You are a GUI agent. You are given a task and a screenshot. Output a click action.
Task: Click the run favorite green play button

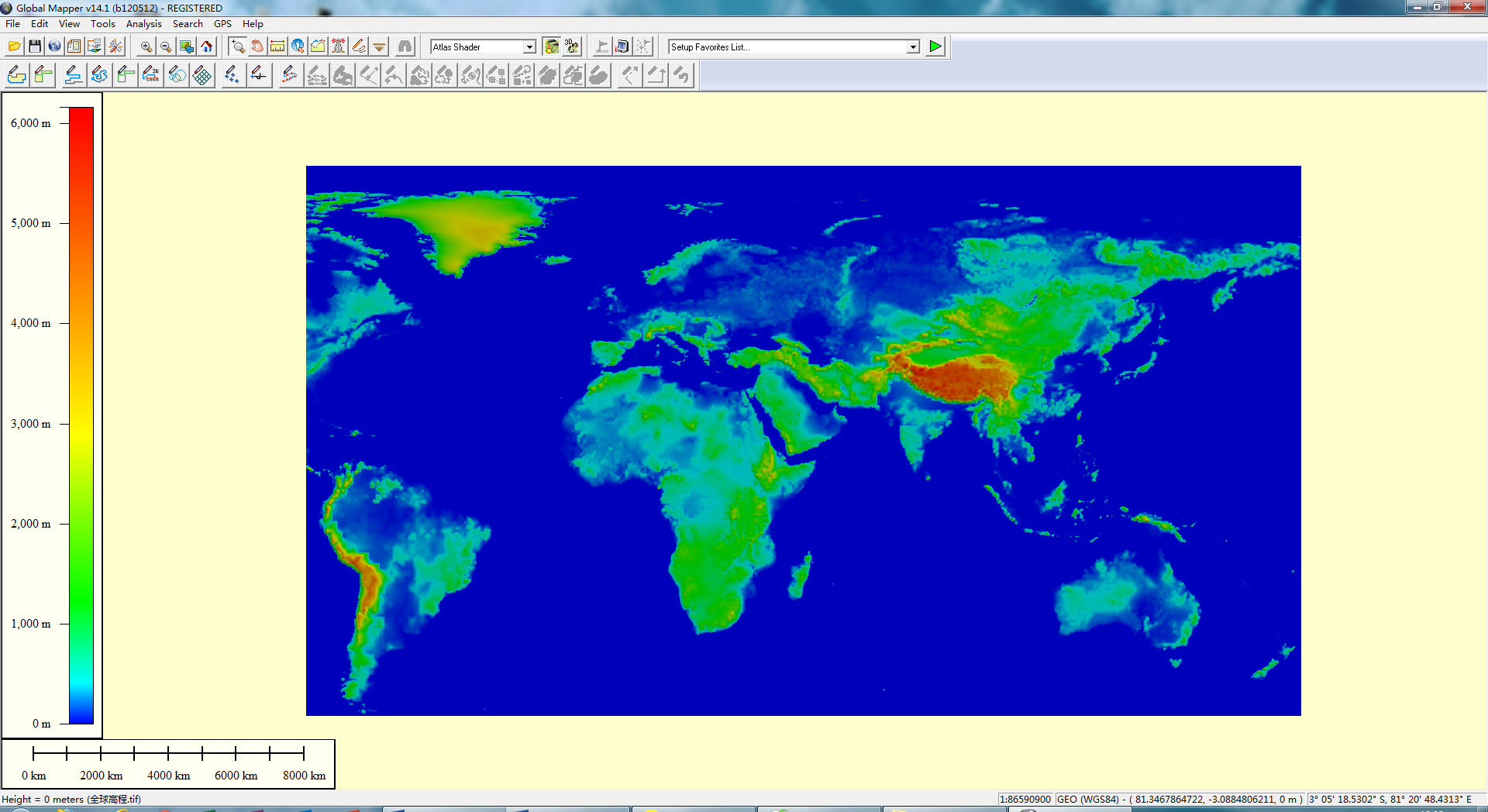tap(935, 46)
